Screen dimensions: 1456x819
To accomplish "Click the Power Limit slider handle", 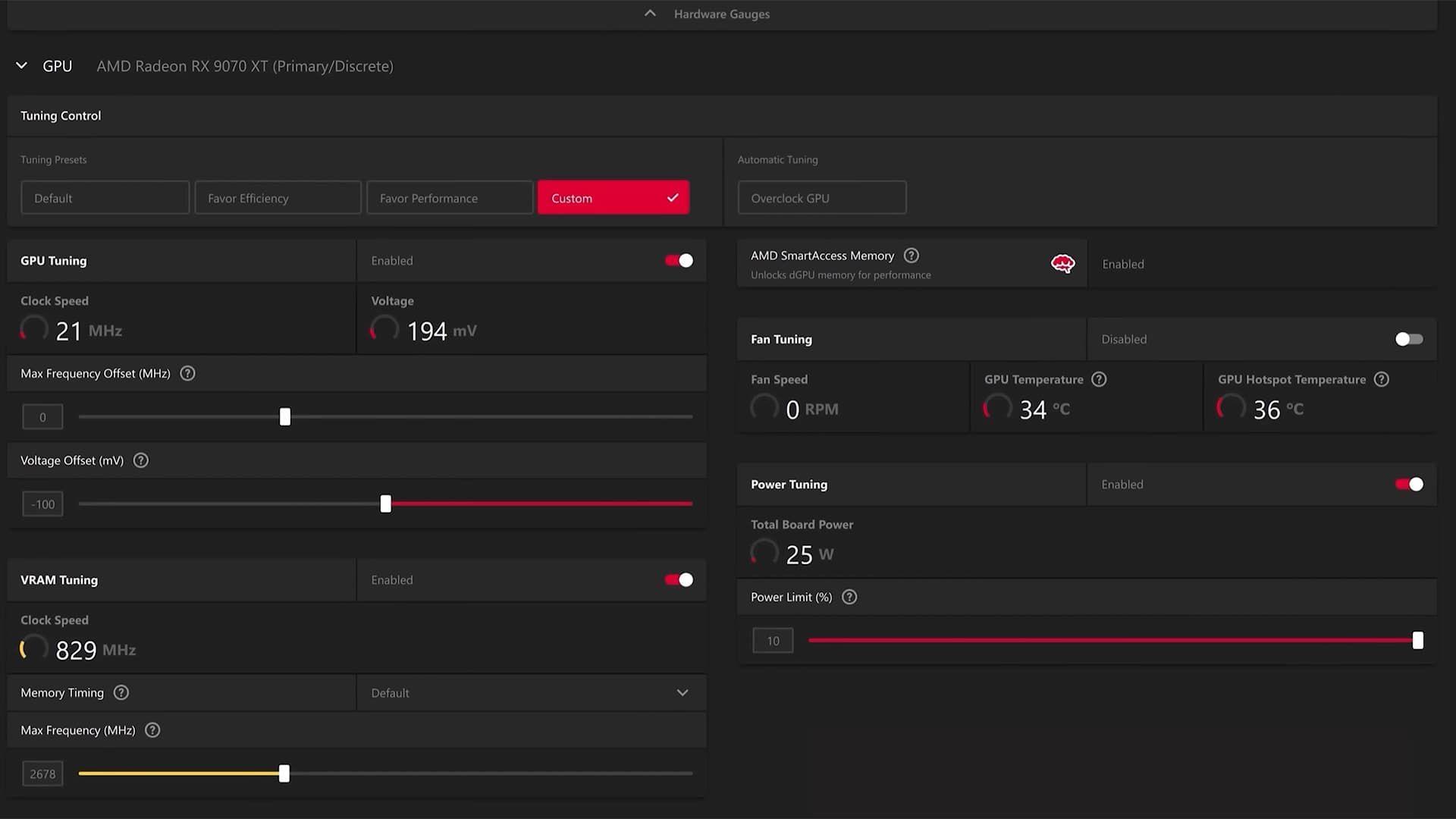I will (x=1418, y=641).
